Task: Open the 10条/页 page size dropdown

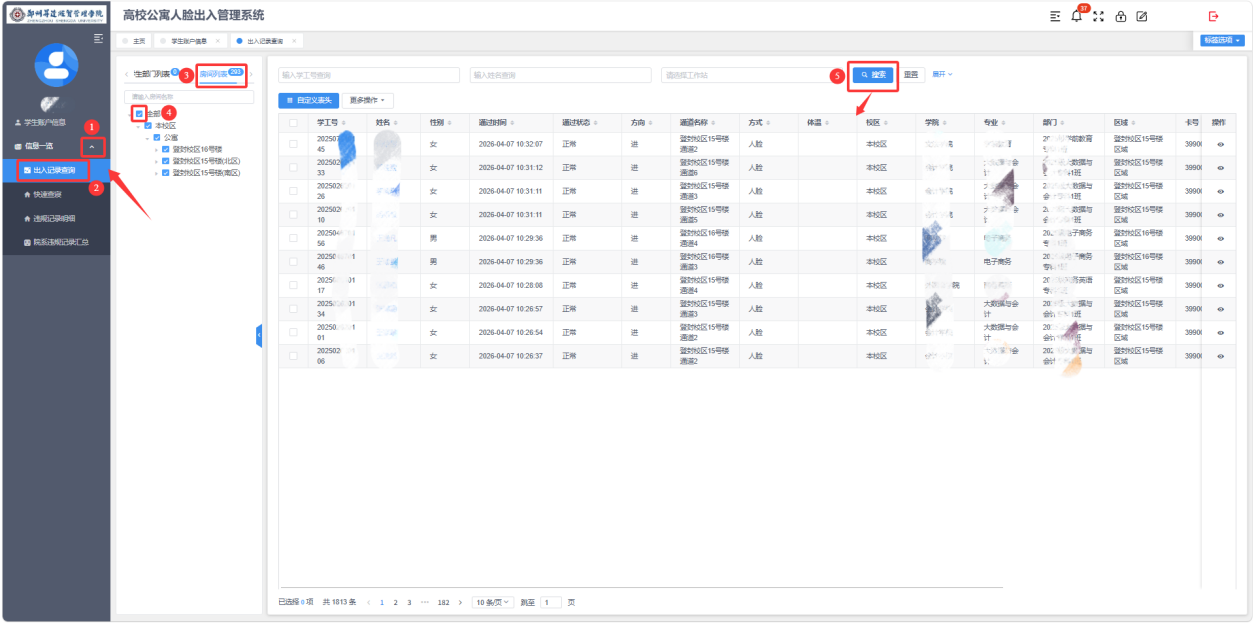Action: tap(492, 603)
